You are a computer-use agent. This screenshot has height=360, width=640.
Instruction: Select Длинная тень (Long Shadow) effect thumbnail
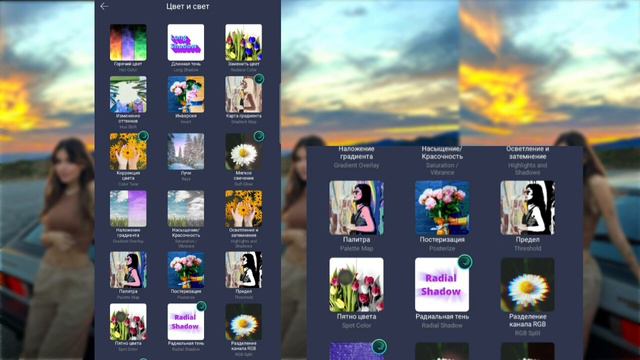tap(186, 42)
